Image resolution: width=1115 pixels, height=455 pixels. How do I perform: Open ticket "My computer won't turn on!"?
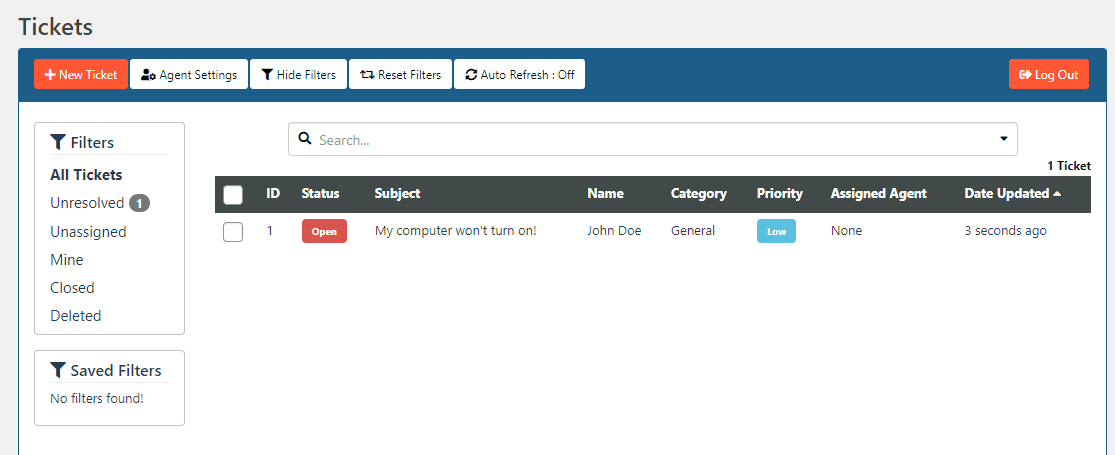[455, 231]
